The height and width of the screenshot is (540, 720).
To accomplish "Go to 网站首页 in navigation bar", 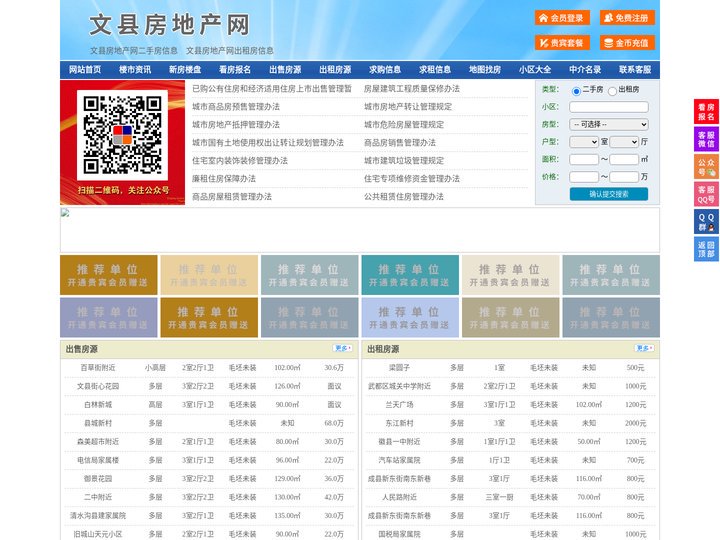I will click(x=85, y=70).
